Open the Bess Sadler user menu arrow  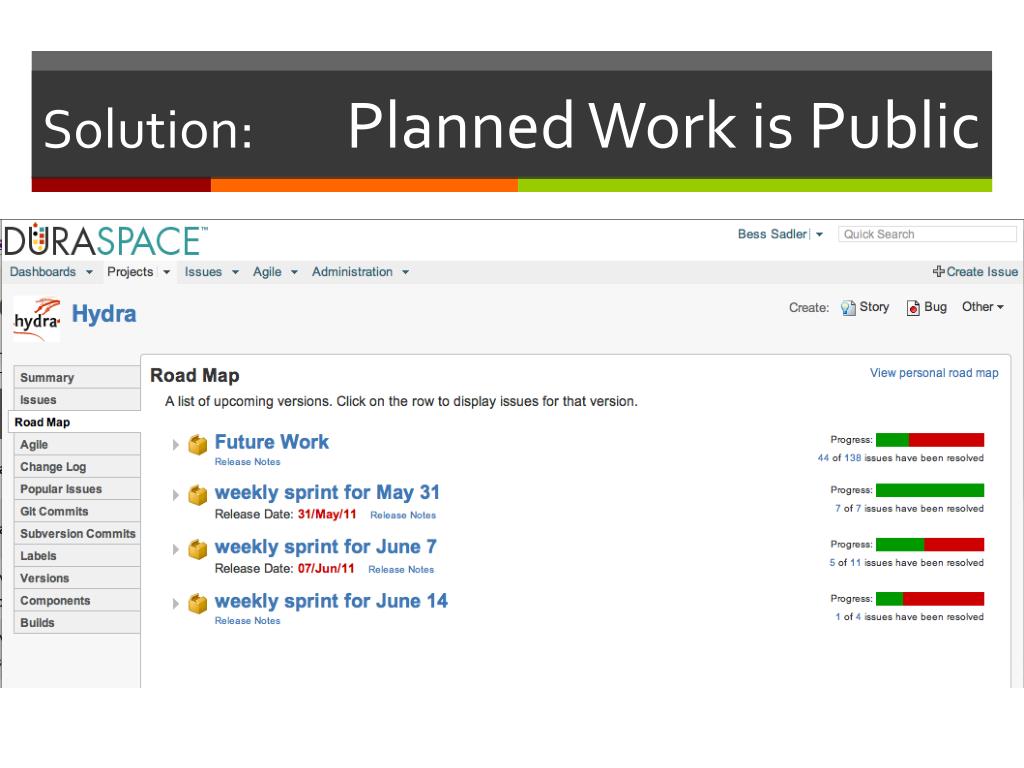point(819,234)
